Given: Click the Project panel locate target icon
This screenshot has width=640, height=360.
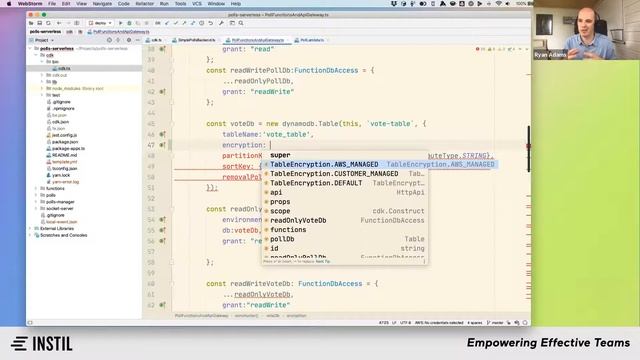Looking at the screenshot, I should [109, 40].
